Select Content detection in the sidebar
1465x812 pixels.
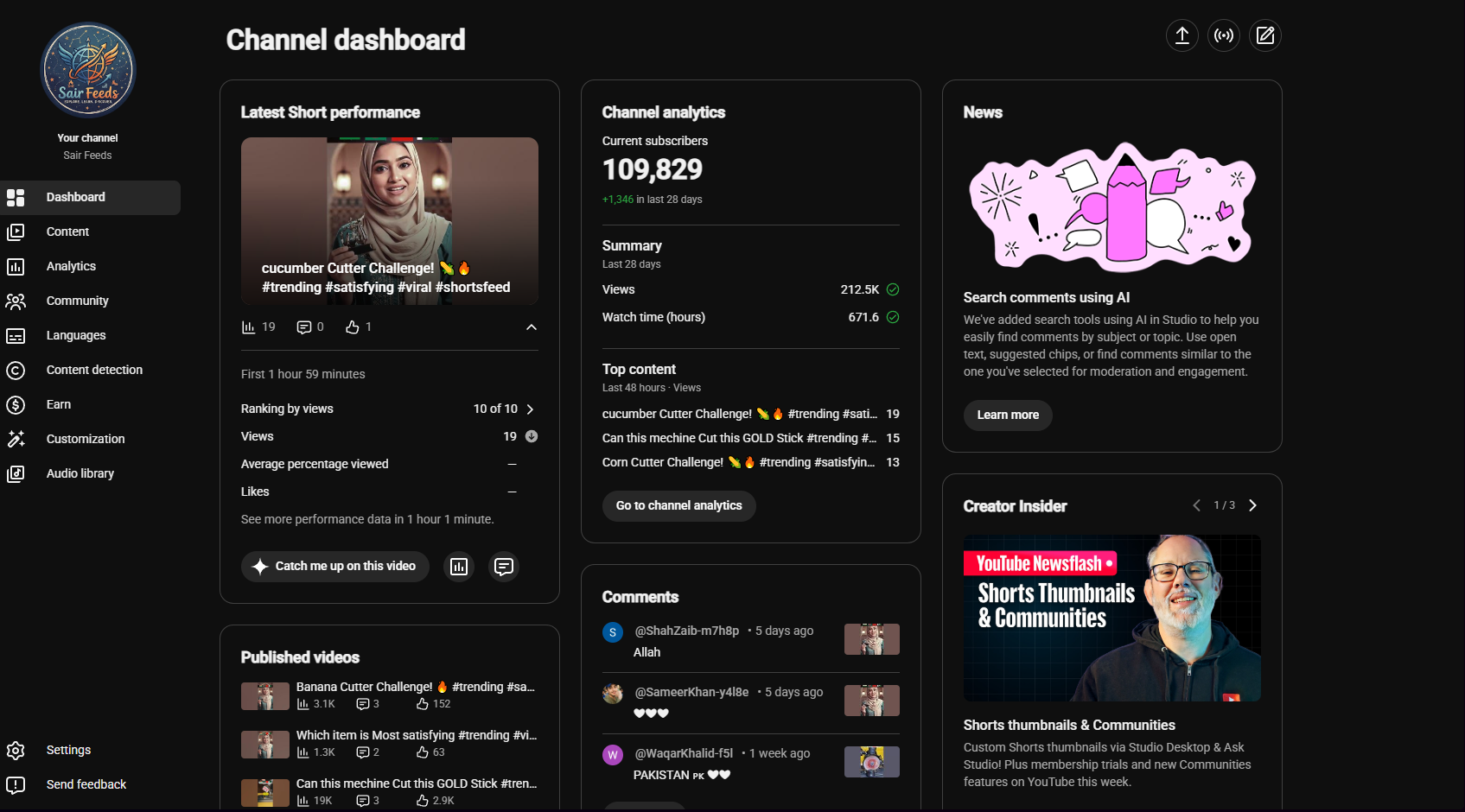[x=90, y=370]
